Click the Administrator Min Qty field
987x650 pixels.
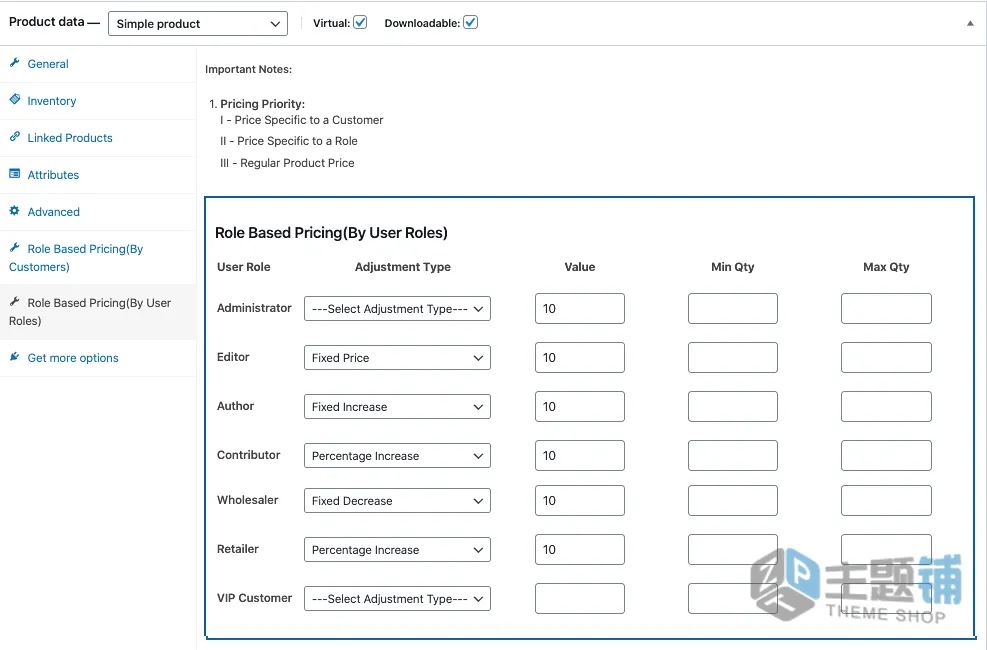coord(733,308)
